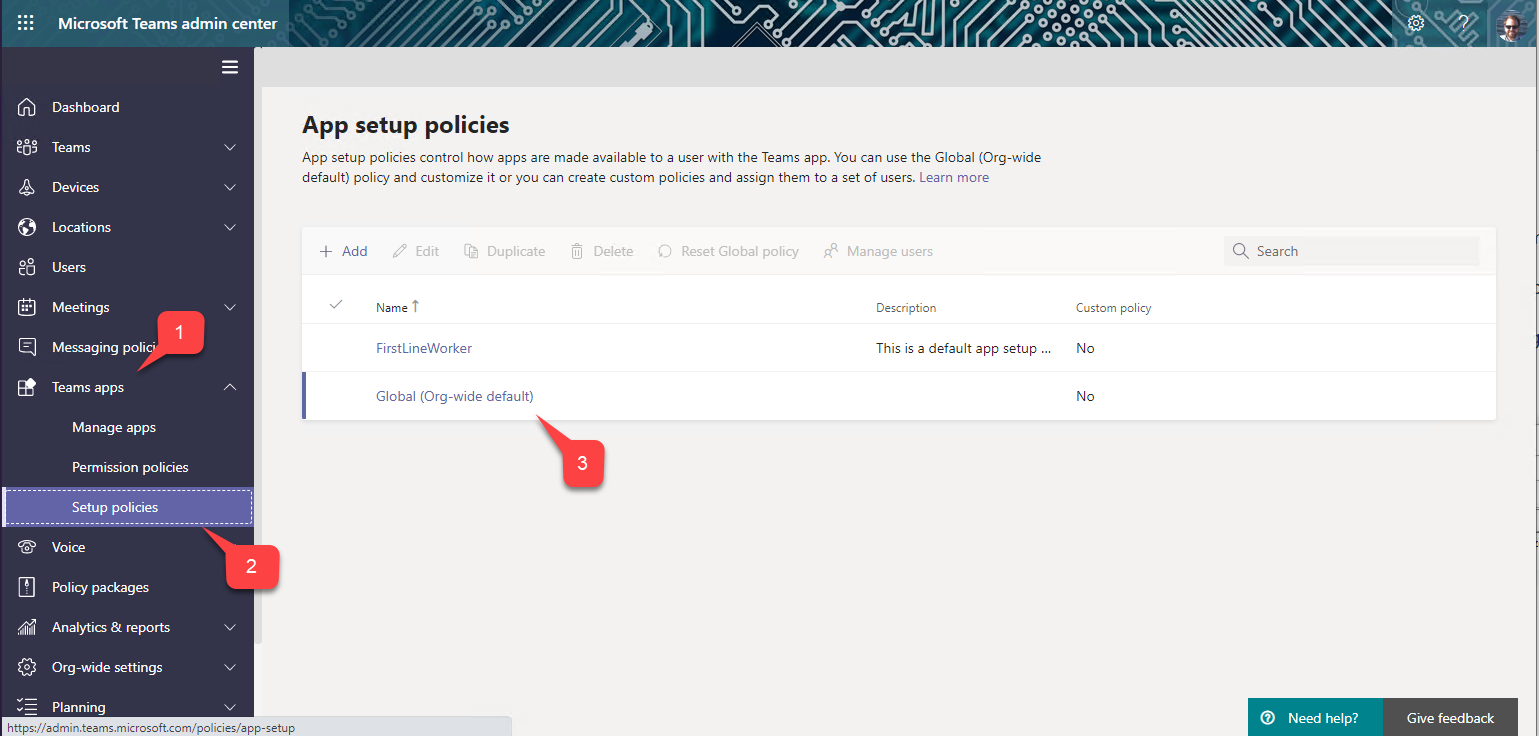Add a new app setup policy

point(343,251)
